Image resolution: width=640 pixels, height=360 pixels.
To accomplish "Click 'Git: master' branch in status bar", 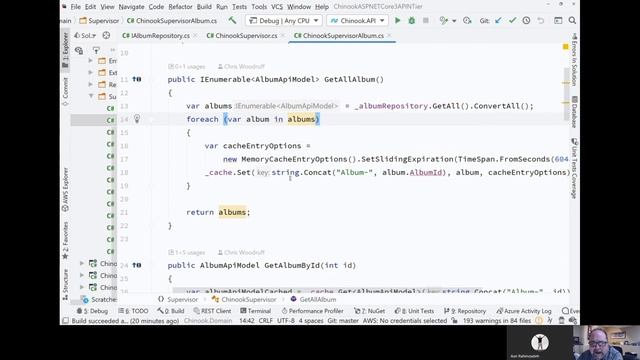I will pyautogui.click(x=343, y=321).
